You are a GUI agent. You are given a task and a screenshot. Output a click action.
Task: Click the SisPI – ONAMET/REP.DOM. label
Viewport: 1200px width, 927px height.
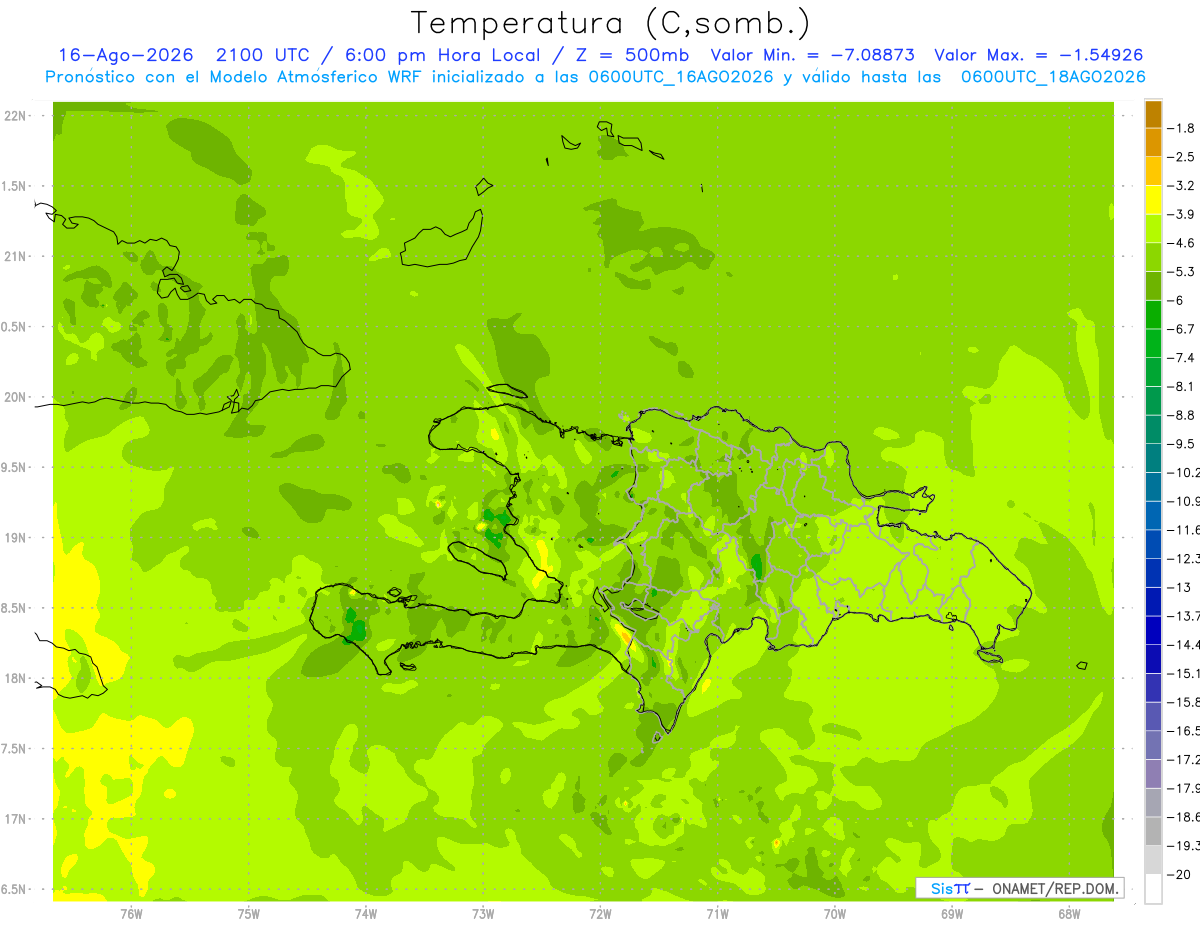[x=1019, y=888]
